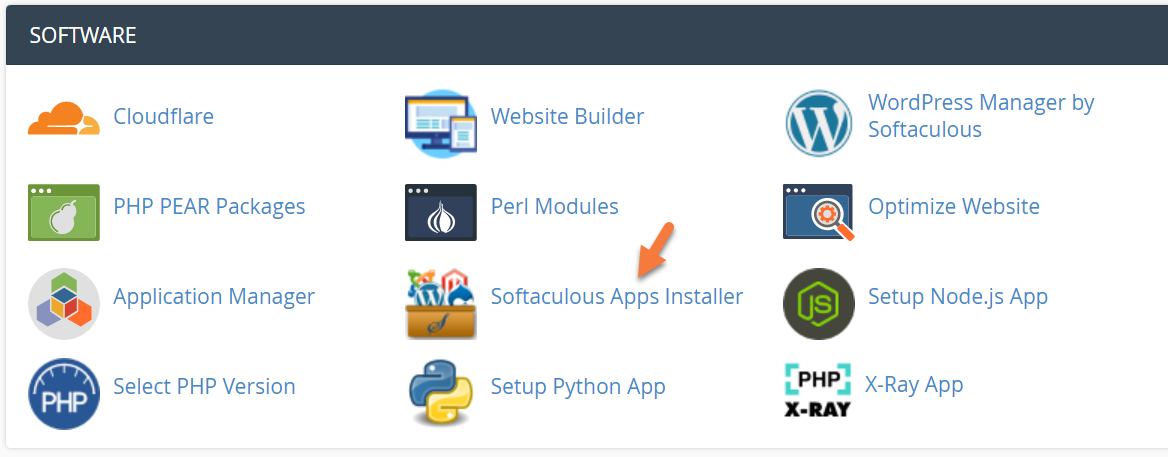
Task: Open the X-Ray App text link
Action: coord(915,385)
